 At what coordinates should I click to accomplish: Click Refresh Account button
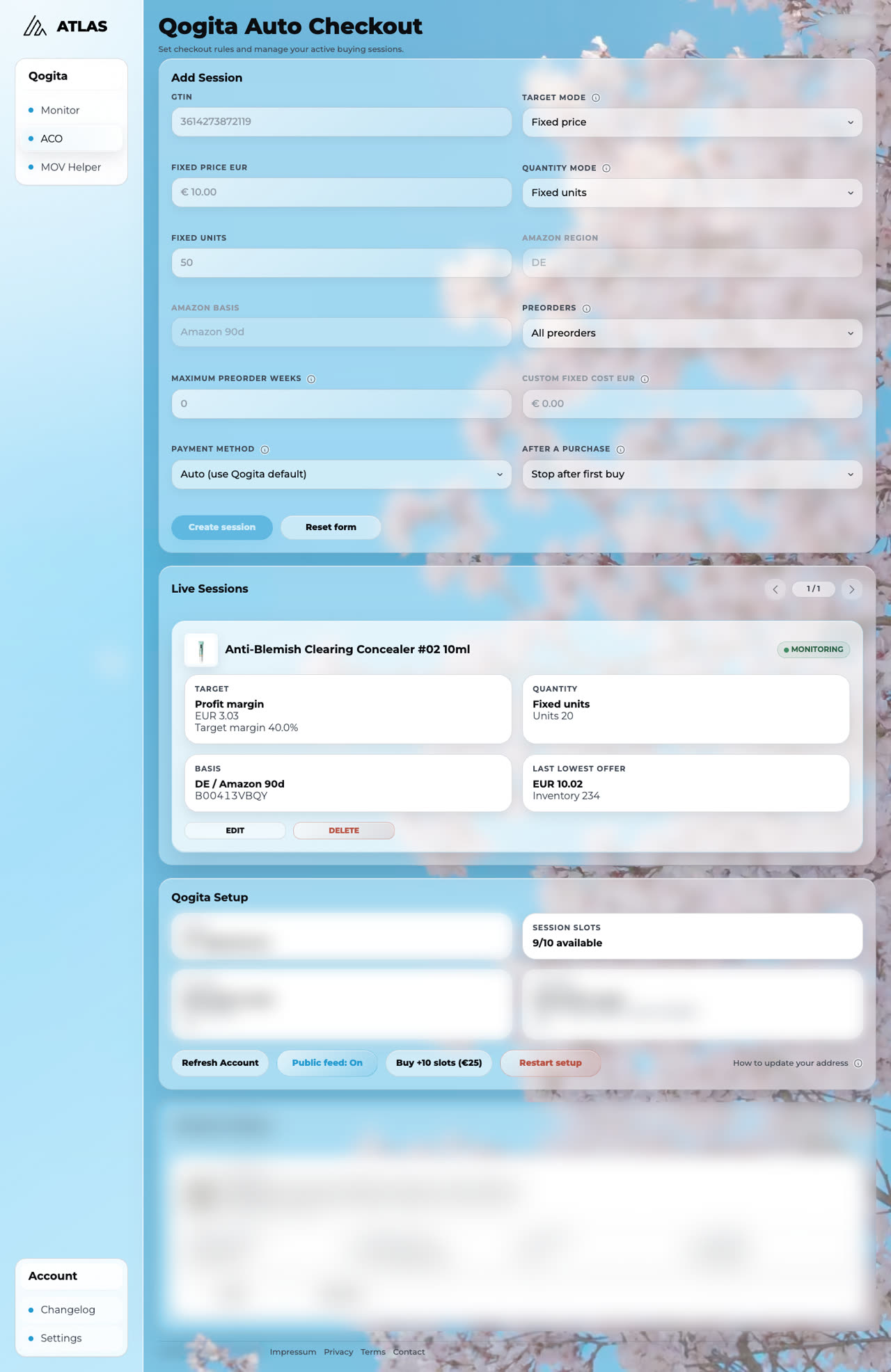click(x=220, y=1063)
